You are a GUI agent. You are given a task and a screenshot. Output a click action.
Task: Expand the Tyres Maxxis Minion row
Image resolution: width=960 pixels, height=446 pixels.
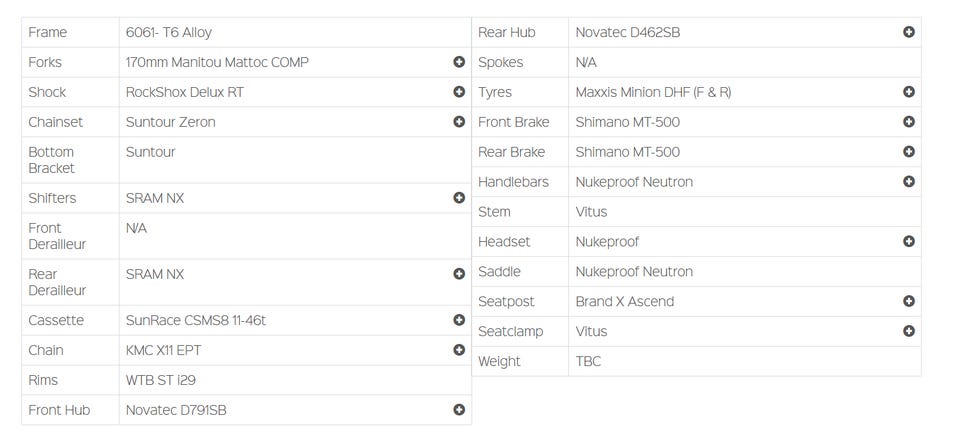909,92
